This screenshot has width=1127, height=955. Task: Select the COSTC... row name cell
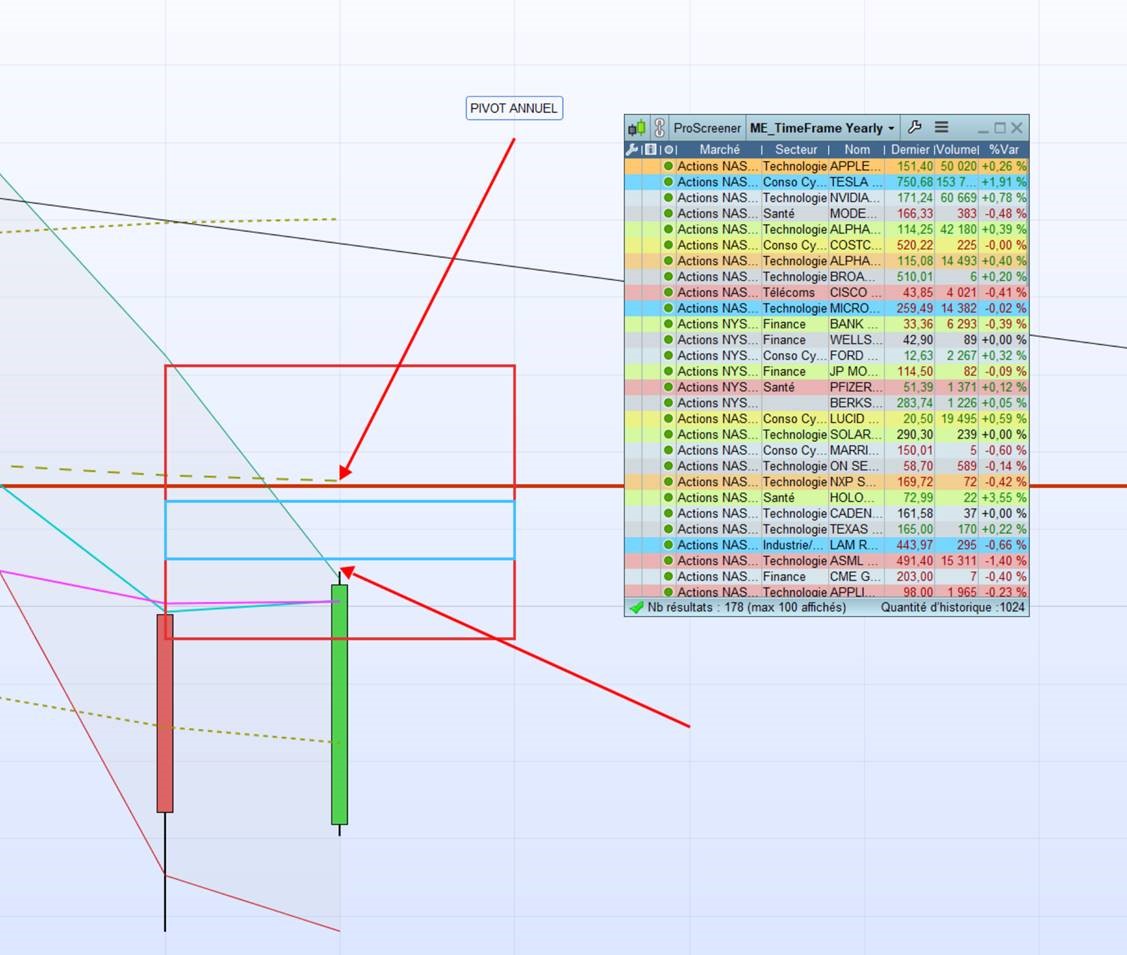[855, 245]
